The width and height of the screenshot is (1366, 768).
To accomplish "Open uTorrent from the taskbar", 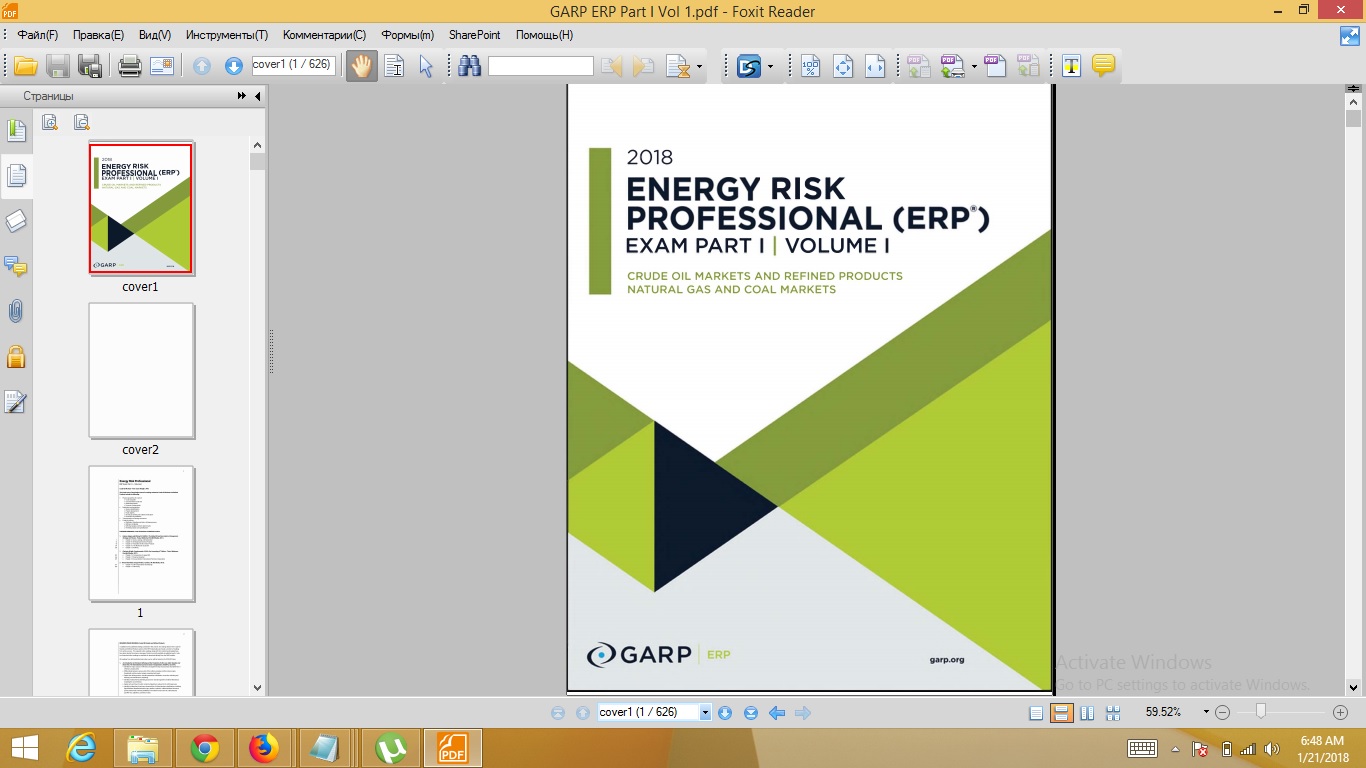I will pyautogui.click(x=390, y=748).
